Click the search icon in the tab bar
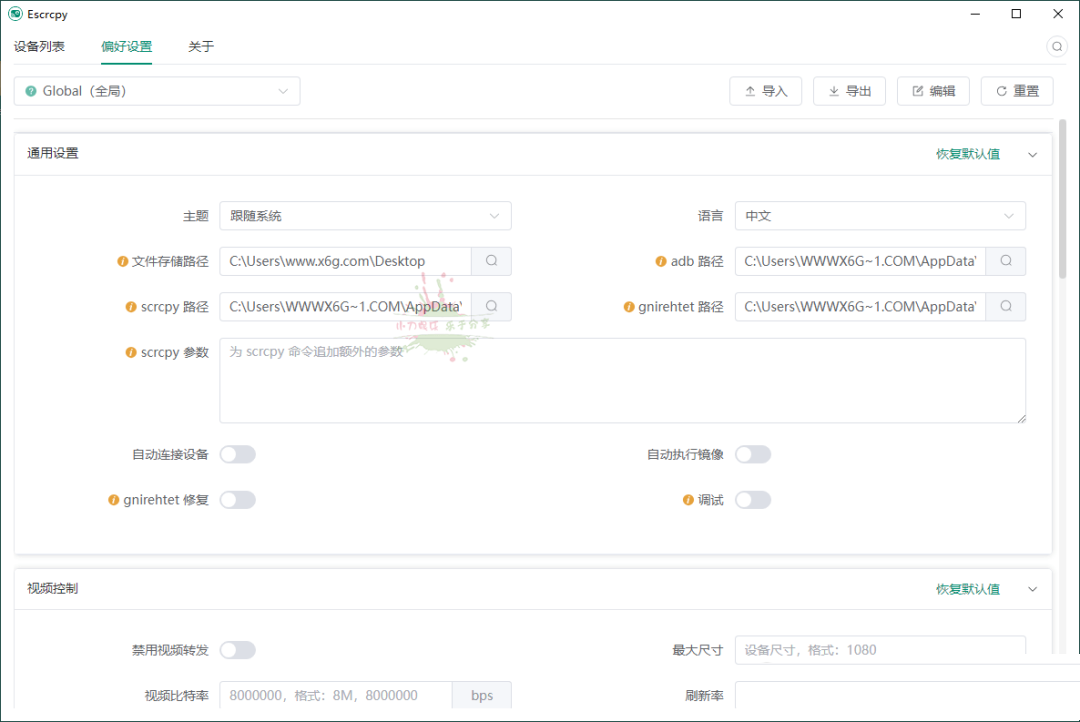Image resolution: width=1080 pixels, height=722 pixels. click(x=1057, y=47)
